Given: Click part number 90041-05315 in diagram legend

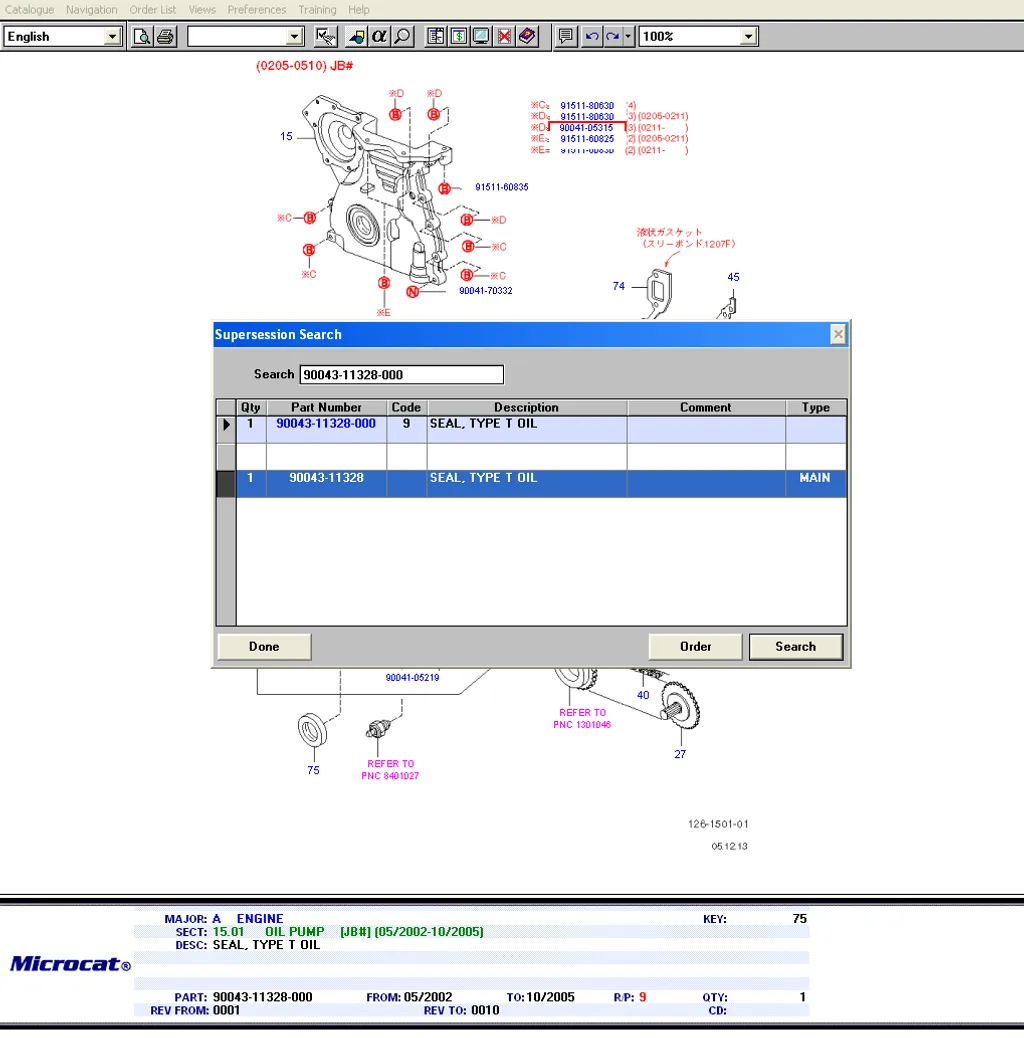Looking at the screenshot, I should [586, 128].
